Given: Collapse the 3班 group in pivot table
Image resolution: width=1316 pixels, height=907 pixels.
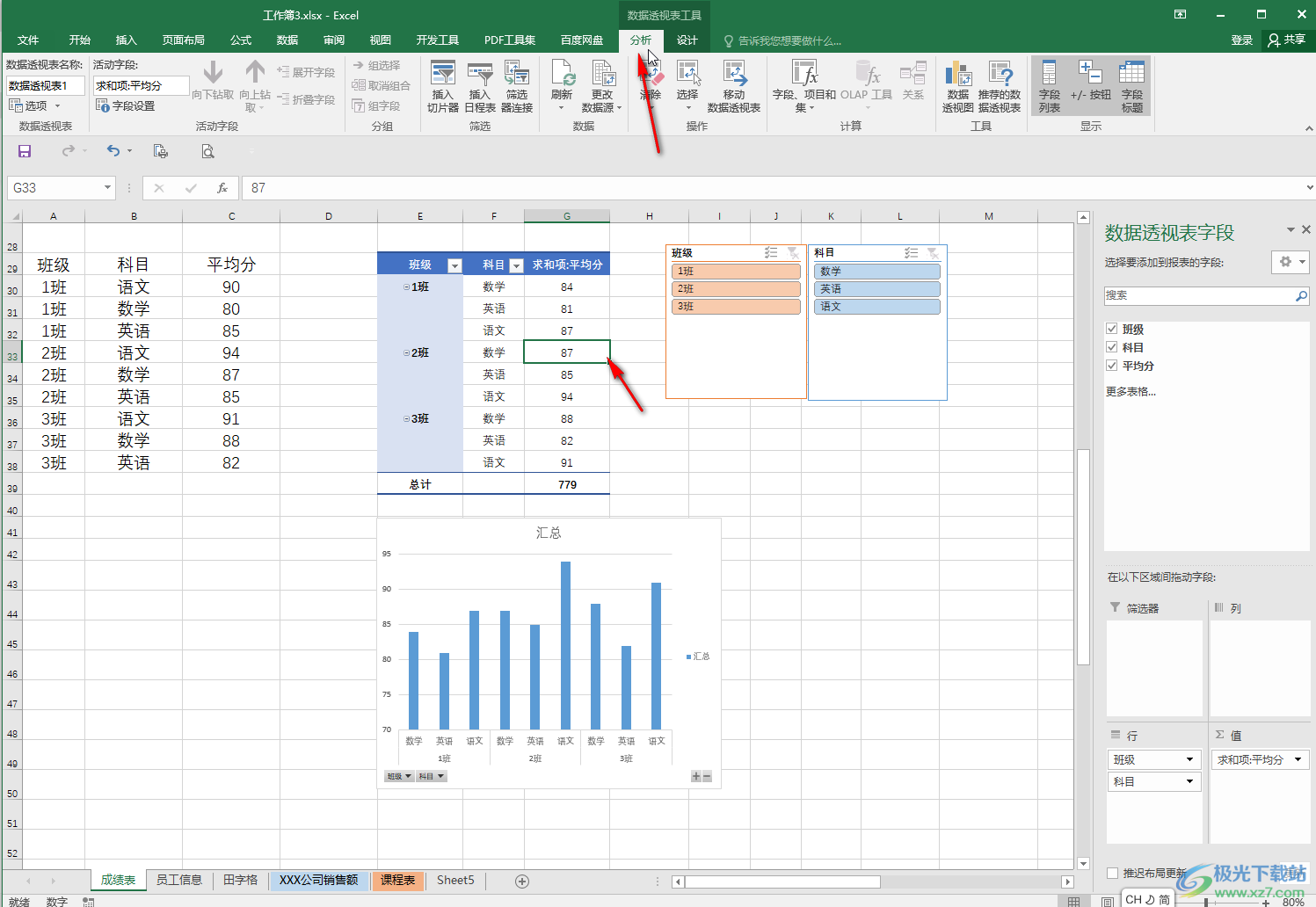Looking at the screenshot, I should coord(406,419).
